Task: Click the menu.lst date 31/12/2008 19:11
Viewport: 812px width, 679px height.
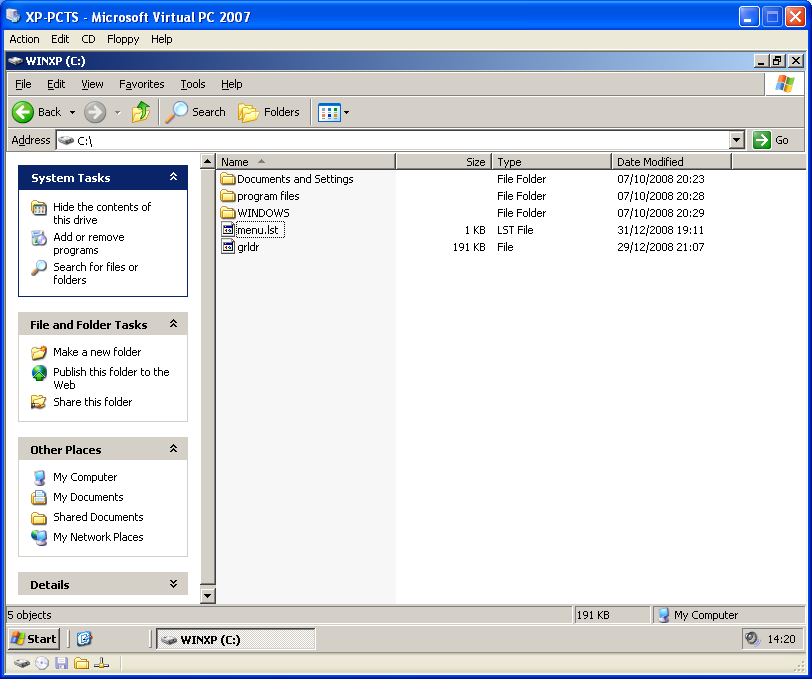Action: (660, 230)
